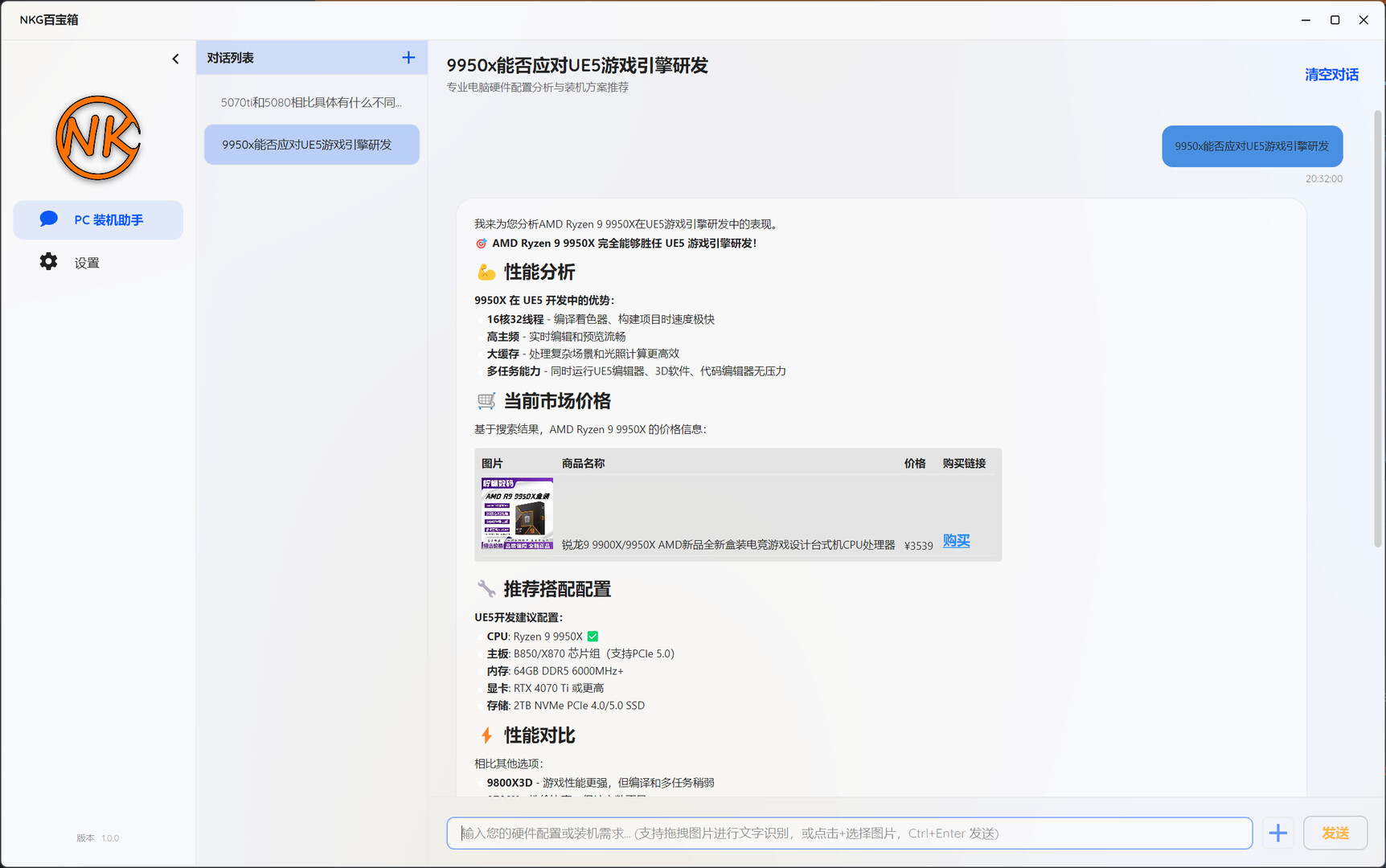The image size is (1386, 868).
Task: Select the 9950x UE5 conversation in the list
Action: click(x=311, y=145)
